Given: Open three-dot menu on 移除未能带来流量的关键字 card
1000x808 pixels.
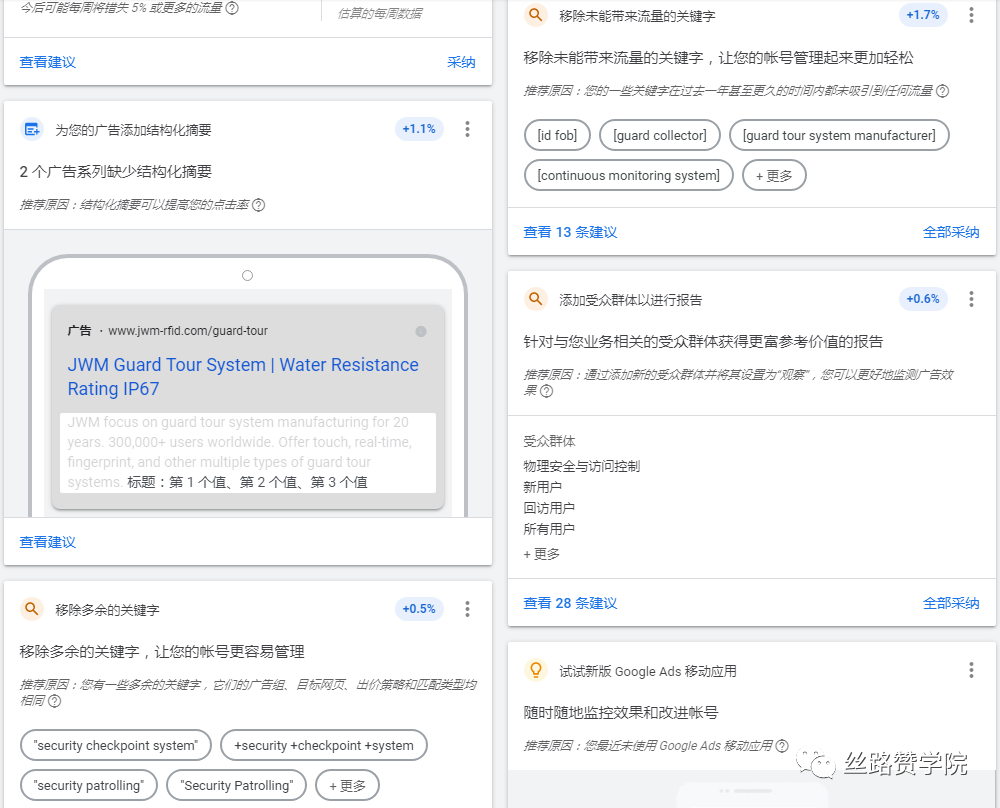Looking at the screenshot, I should 973,15.
